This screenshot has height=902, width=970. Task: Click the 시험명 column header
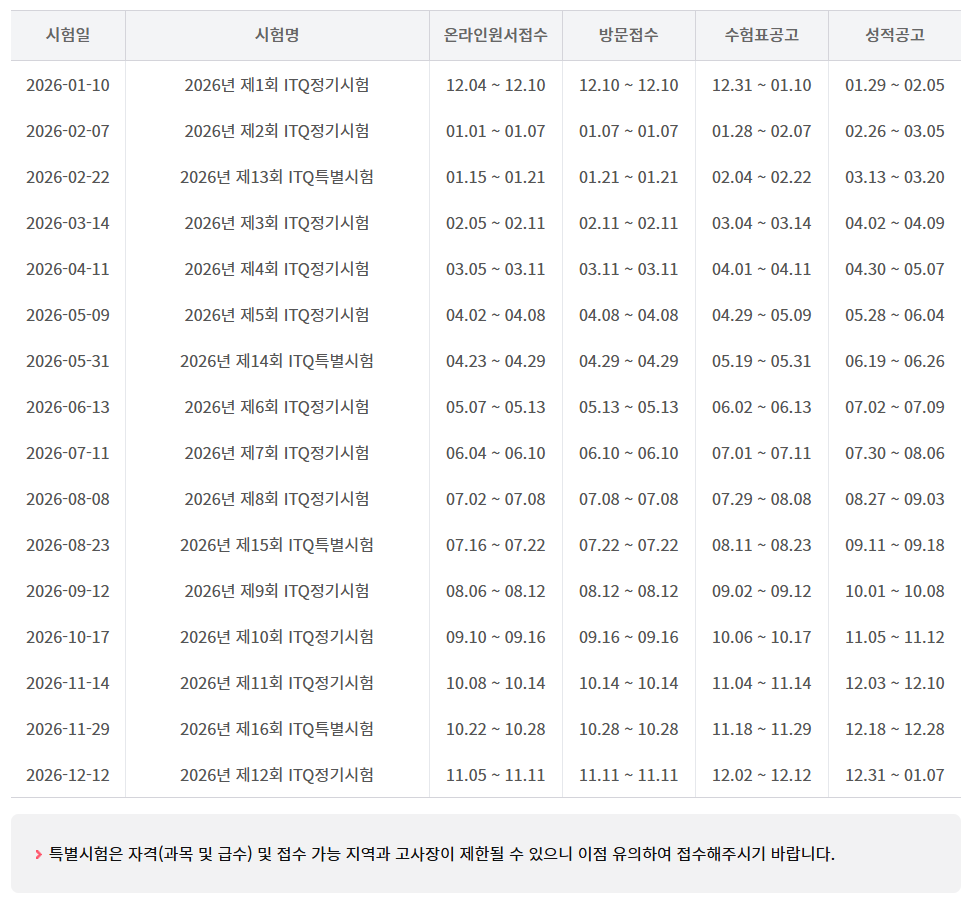[277, 35]
